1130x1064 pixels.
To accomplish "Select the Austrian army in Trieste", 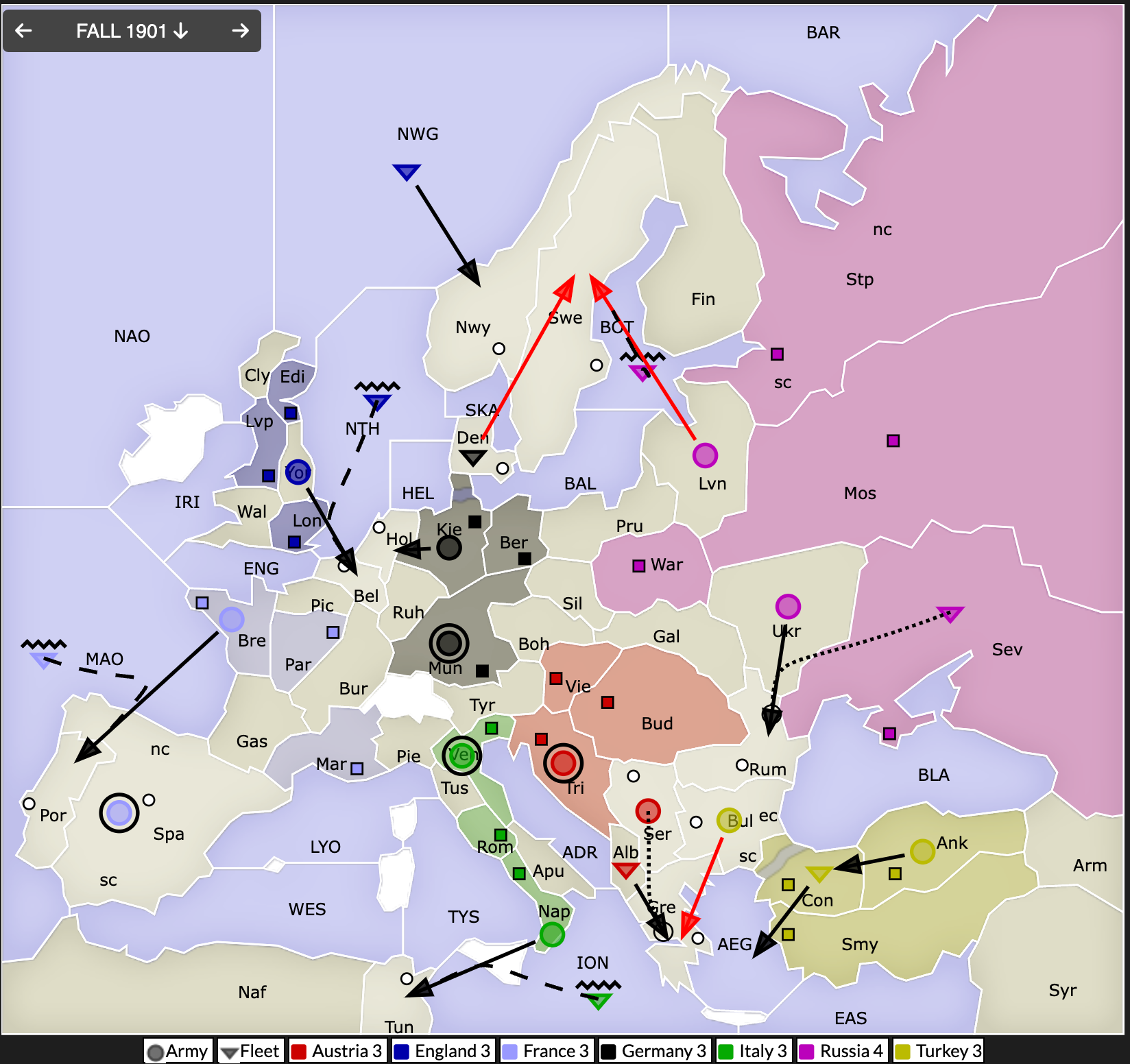I will (563, 762).
